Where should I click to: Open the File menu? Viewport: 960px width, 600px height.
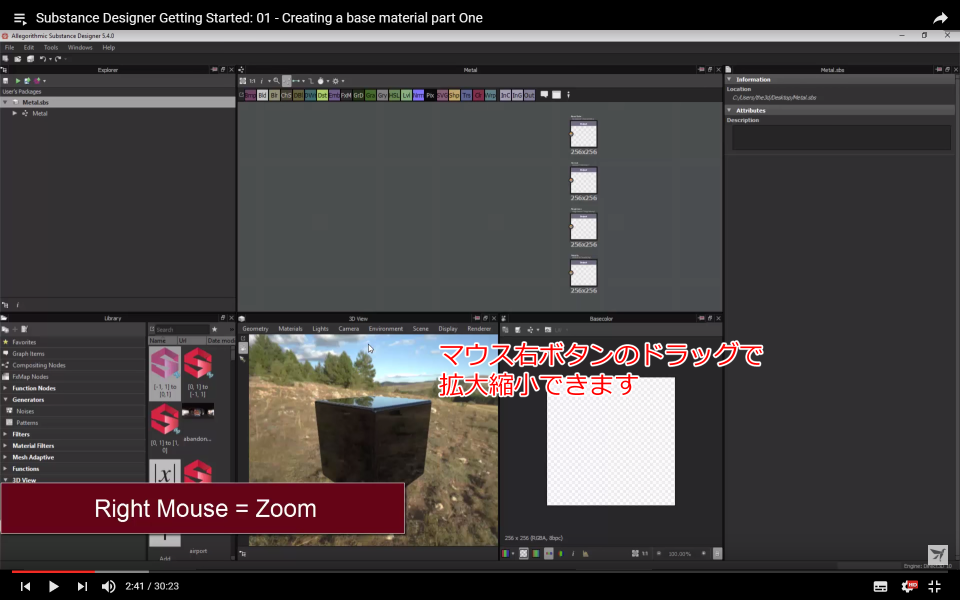point(9,47)
